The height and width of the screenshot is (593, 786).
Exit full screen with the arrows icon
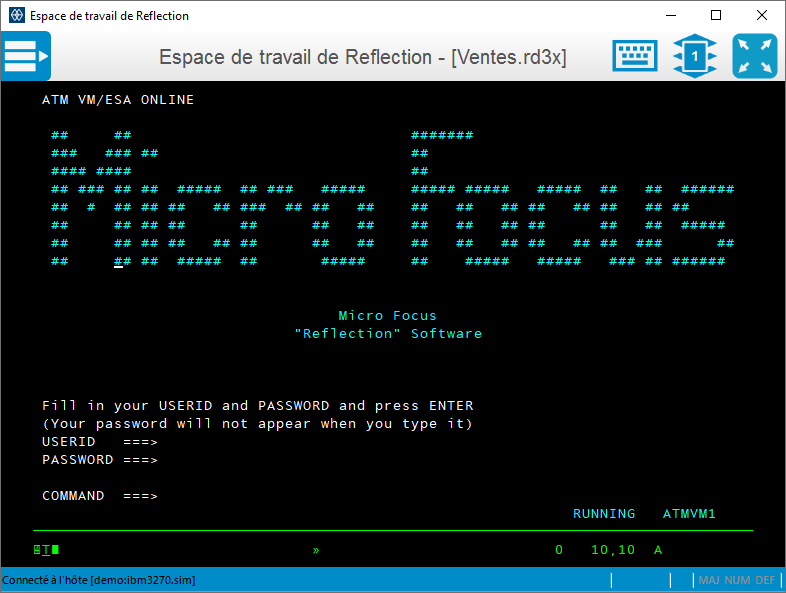click(x=754, y=56)
